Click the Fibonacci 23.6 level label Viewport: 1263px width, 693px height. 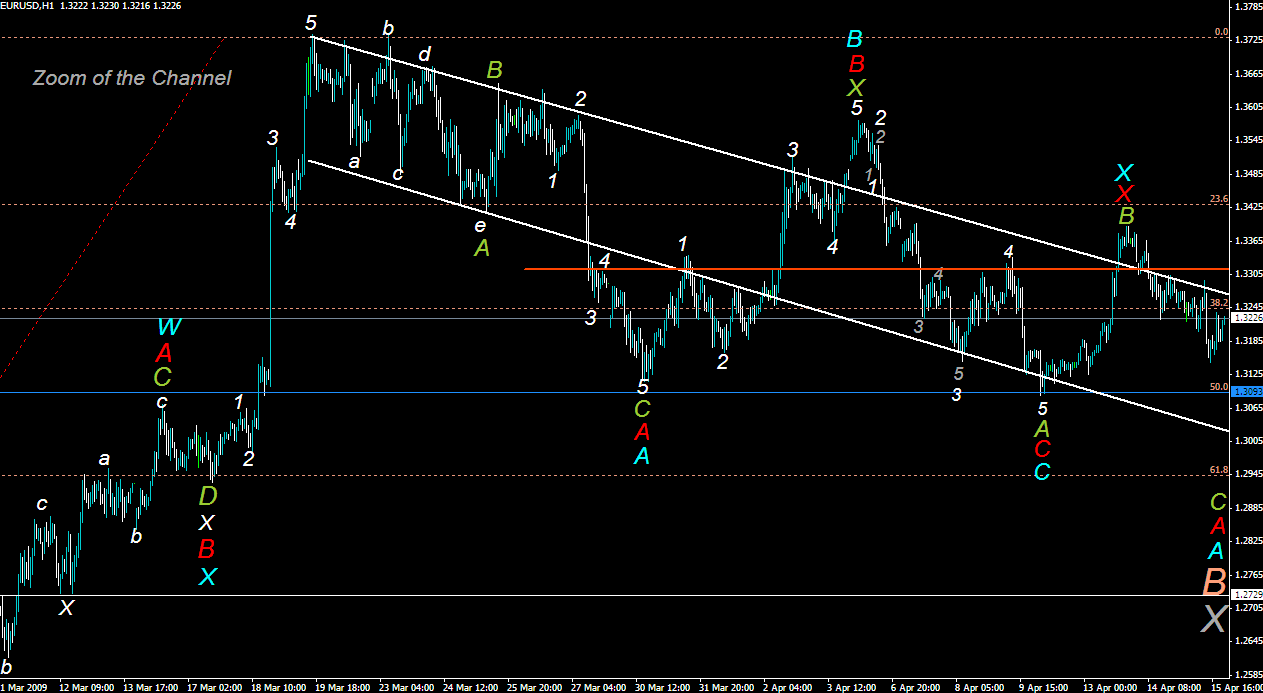[1219, 199]
